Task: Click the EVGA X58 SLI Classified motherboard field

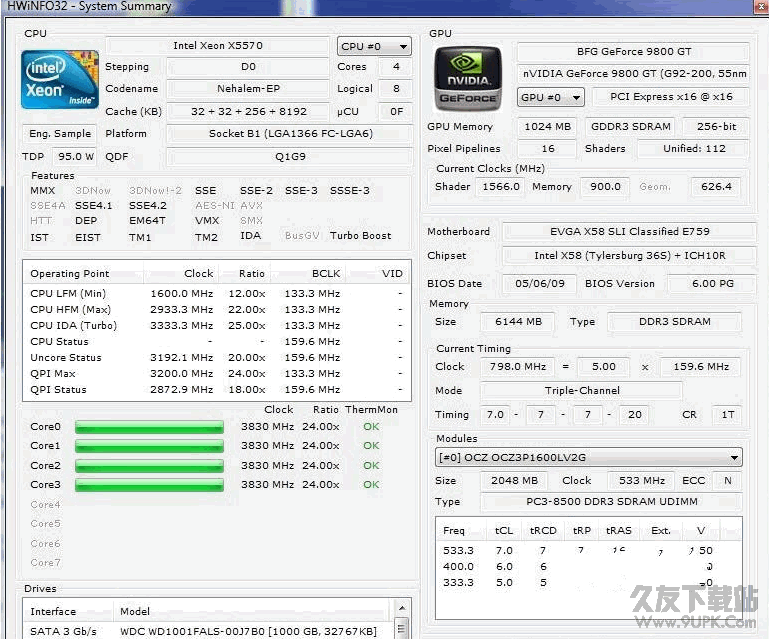Action: [x=629, y=231]
